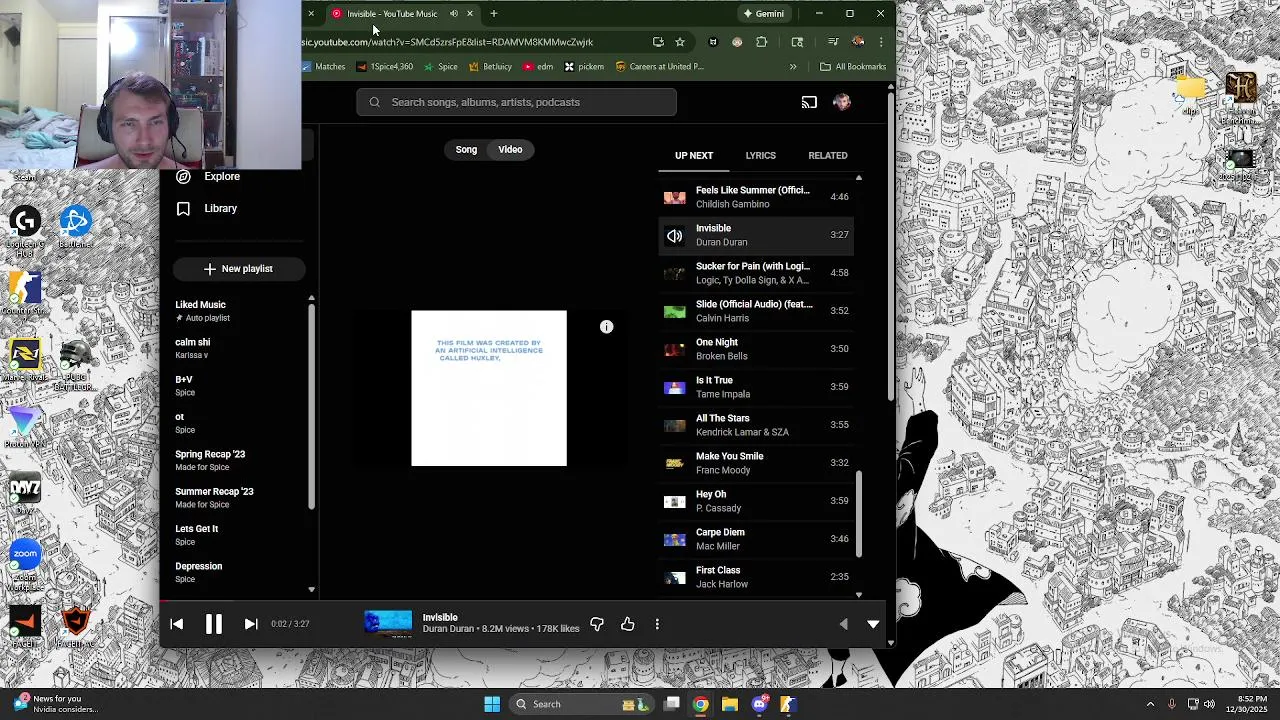Select Make You Smile by Franc Moody
The height and width of the screenshot is (720, 1280).
(x=757, y=463)
